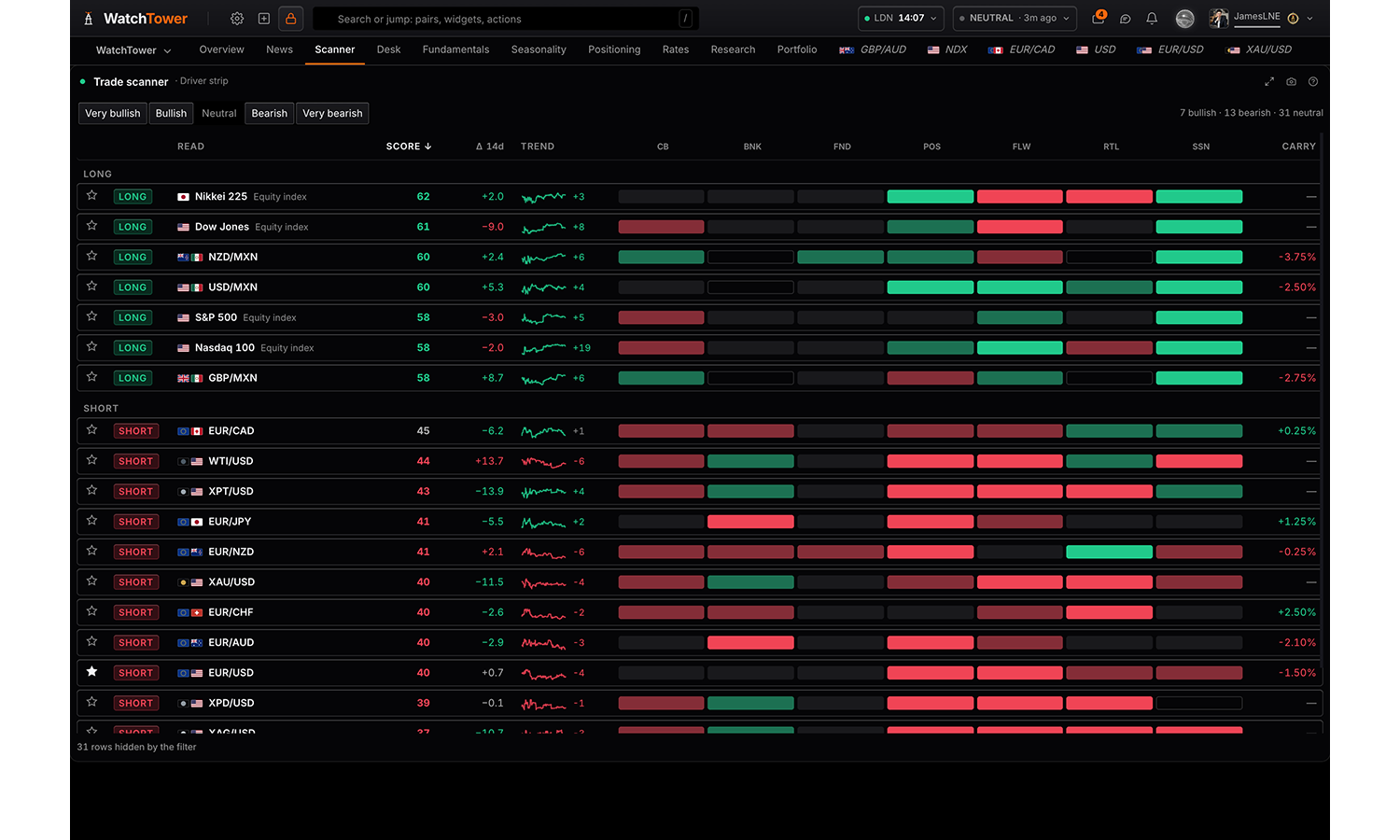Star the XPD/USD row
Viewport: 1400px width, 840px height.
click(x=91, y=702)
